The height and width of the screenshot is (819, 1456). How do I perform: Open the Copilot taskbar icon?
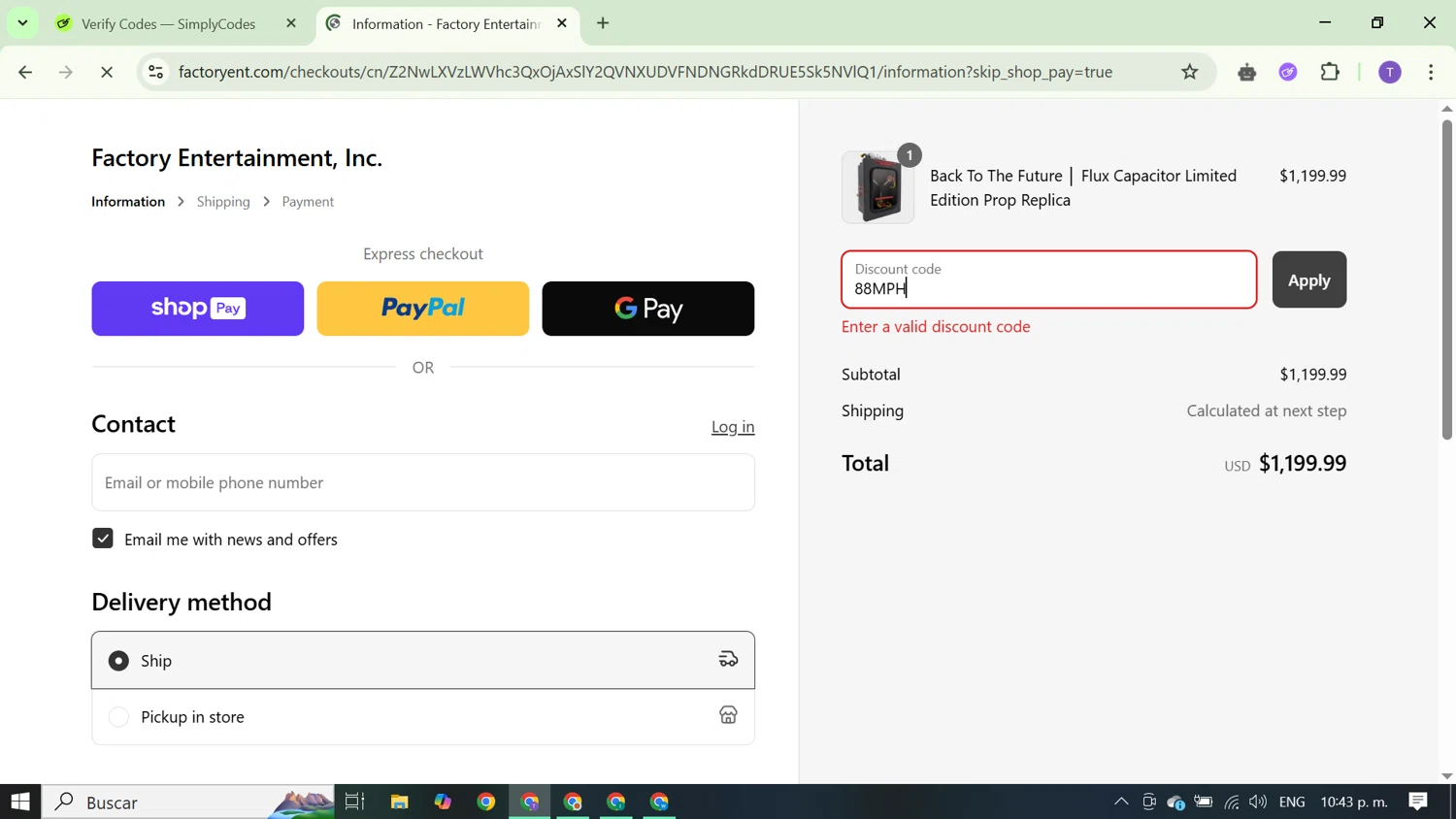coord(443,802)
